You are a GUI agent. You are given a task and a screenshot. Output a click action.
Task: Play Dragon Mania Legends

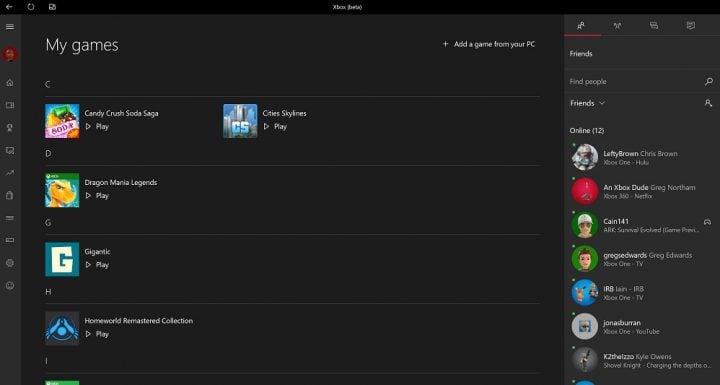[97, 196]
